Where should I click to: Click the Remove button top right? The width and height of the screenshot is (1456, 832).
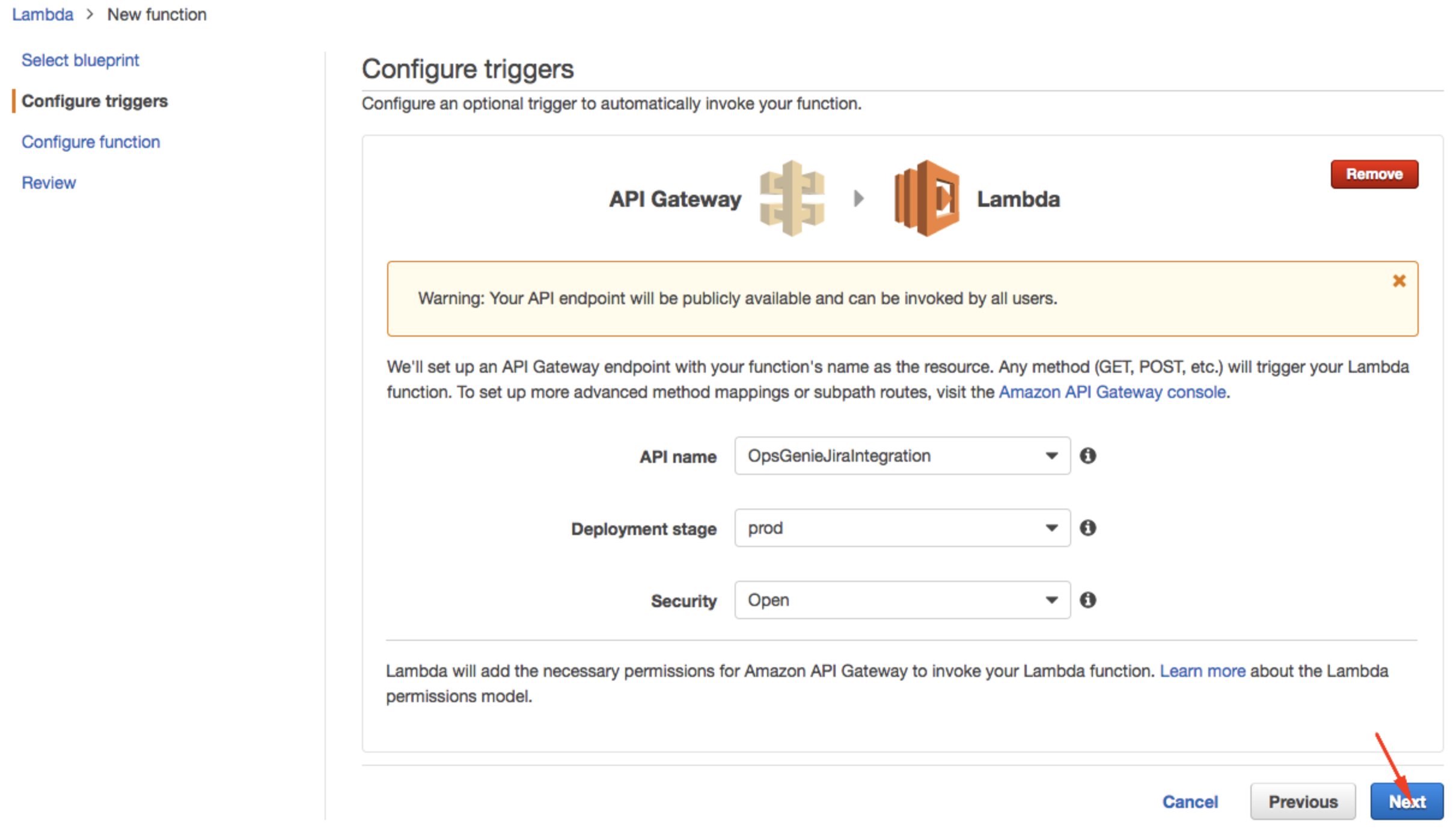coord(1374,174)
